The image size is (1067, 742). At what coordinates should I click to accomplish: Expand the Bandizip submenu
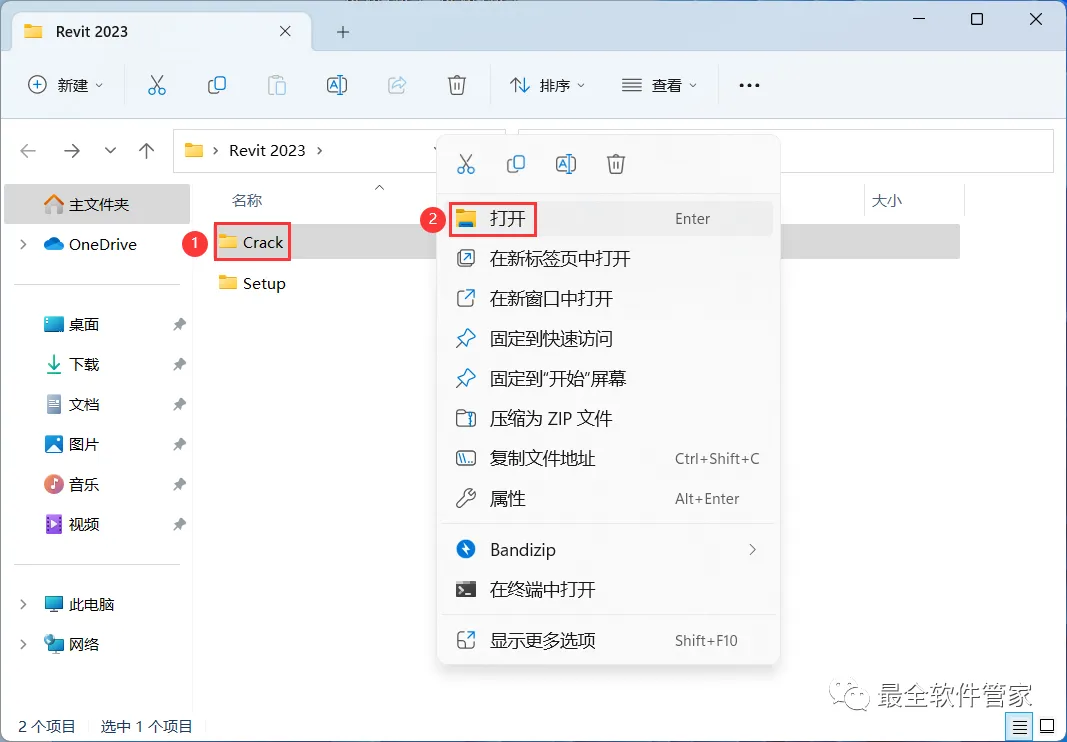click(x=608, y=549)
